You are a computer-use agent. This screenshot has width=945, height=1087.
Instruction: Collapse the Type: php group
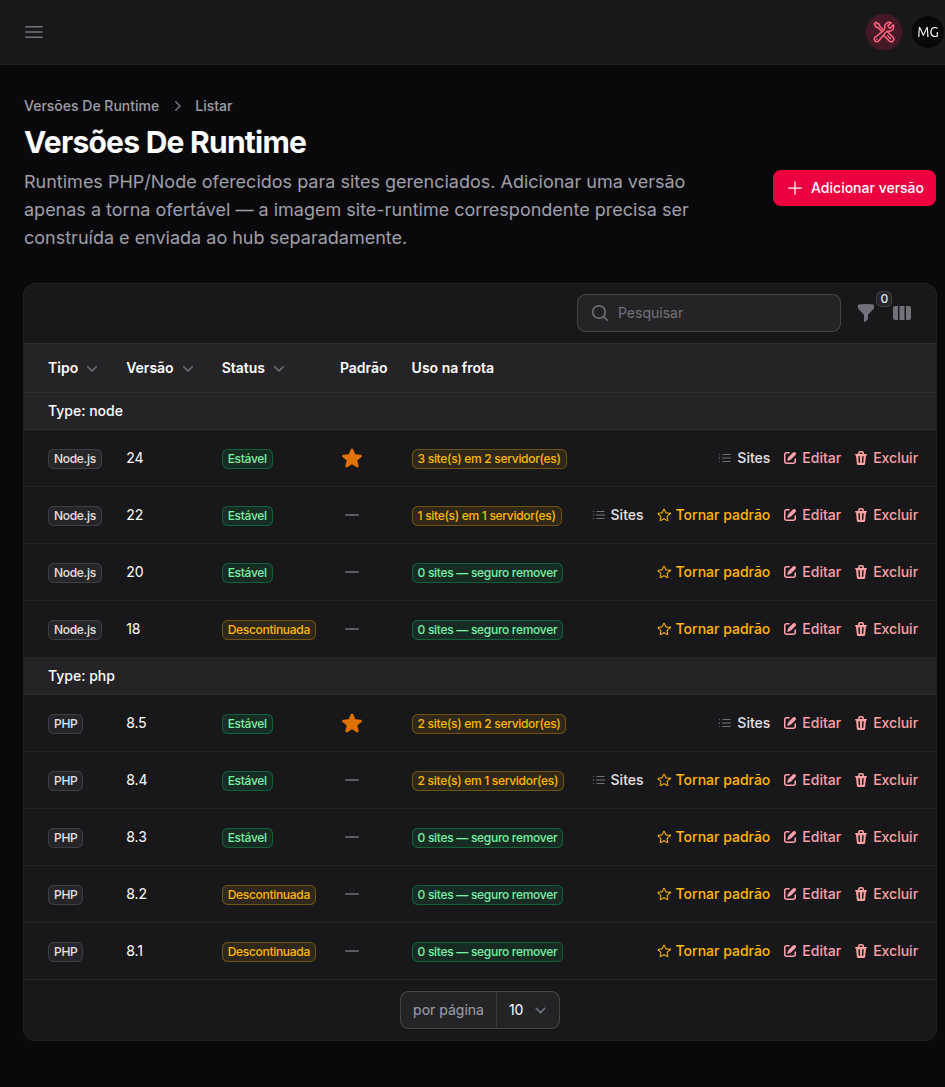(81, 676)
